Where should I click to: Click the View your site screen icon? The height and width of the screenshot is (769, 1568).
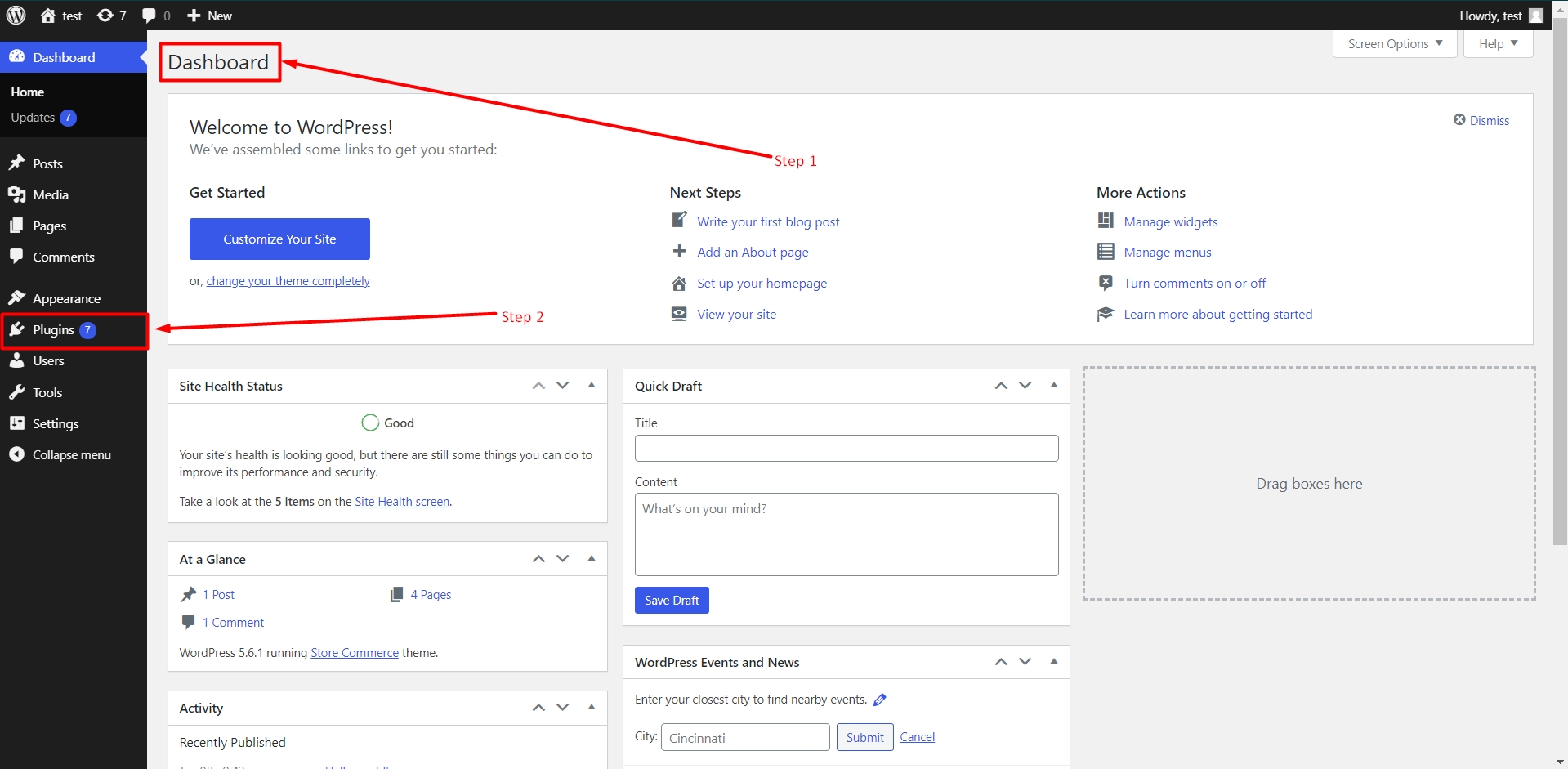(679, 314)
